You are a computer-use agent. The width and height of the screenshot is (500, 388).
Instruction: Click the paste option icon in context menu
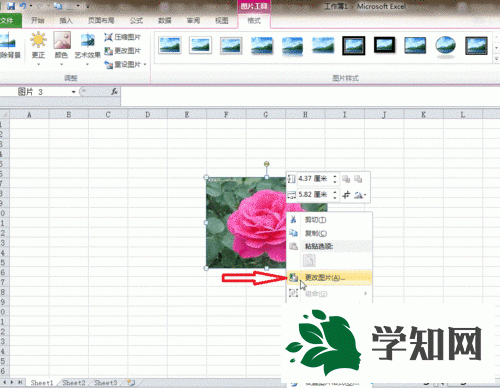(x=309, y=260)
